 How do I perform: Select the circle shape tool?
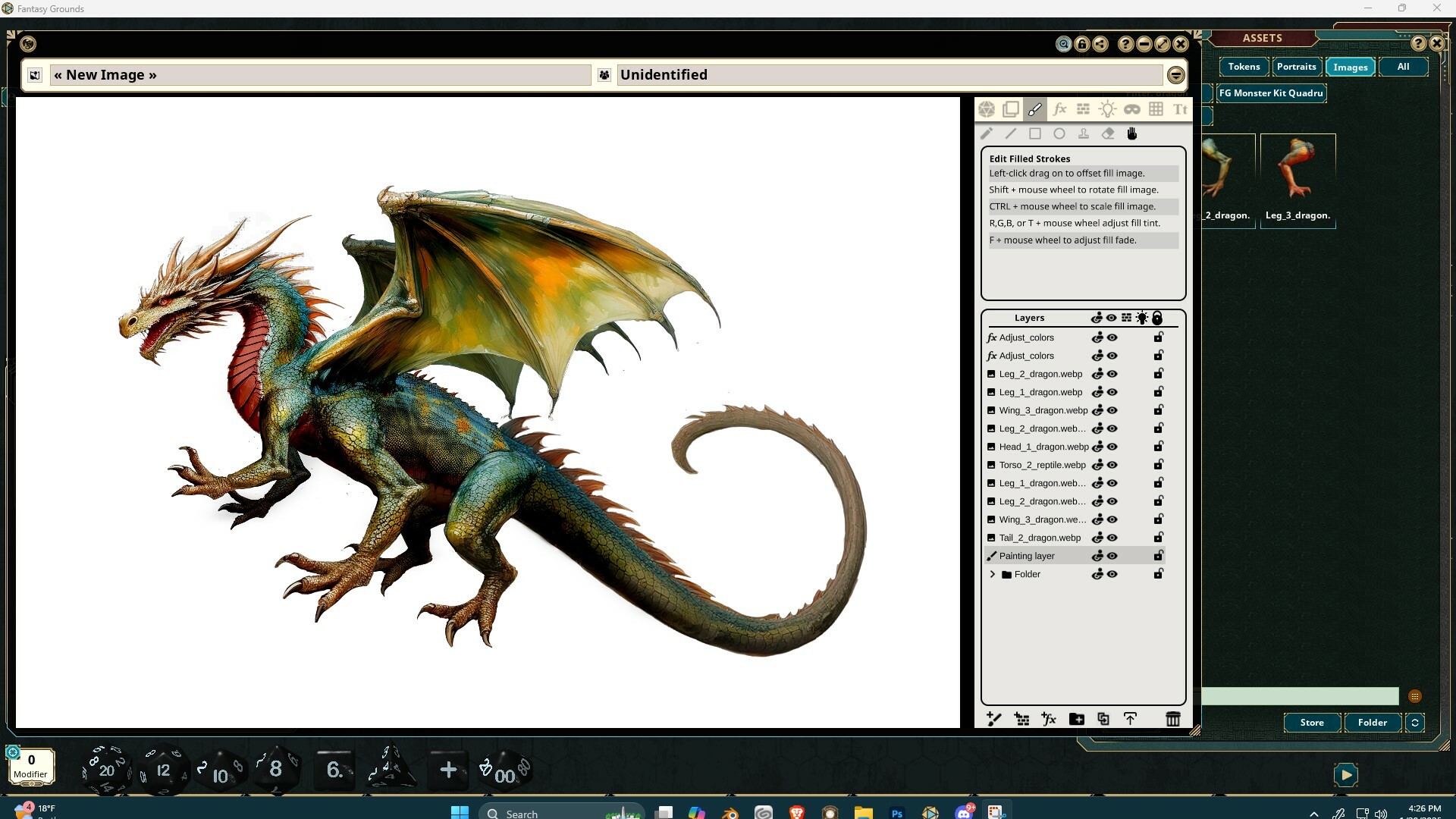pos(1059,133)
